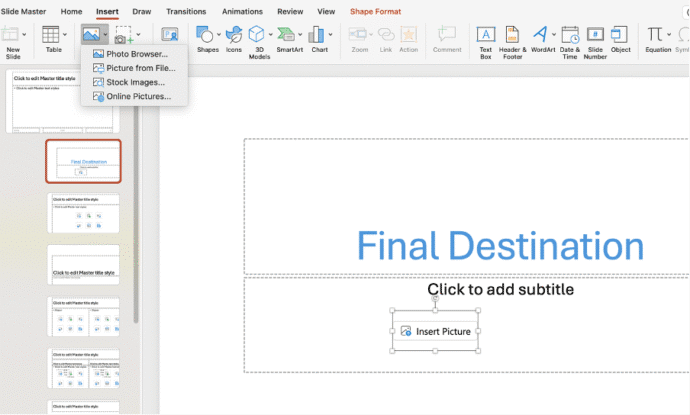Select the Final Destination layout thumbnail
The width and height of the screenshot is (690, 415).
tap(83, 160)
